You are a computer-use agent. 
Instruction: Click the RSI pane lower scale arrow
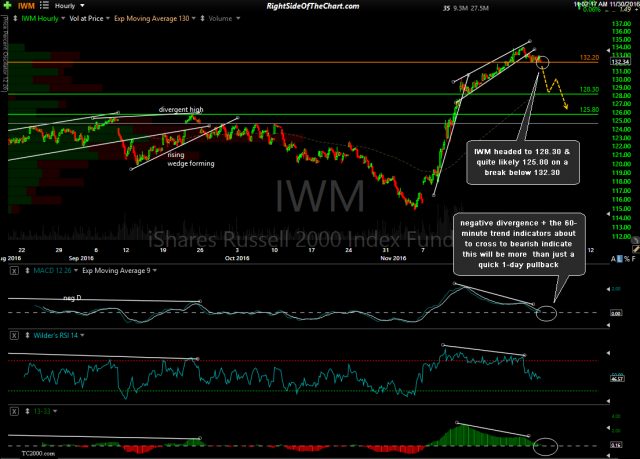coord(609,401)
